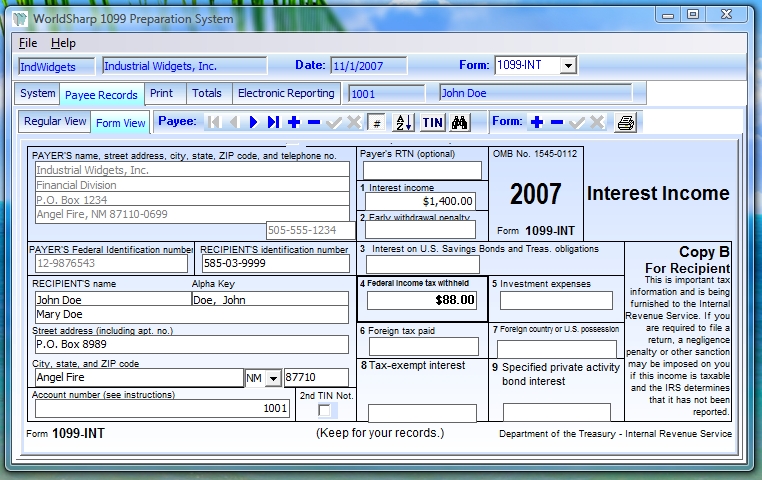Switch to the Totals tab

point(207,93)
